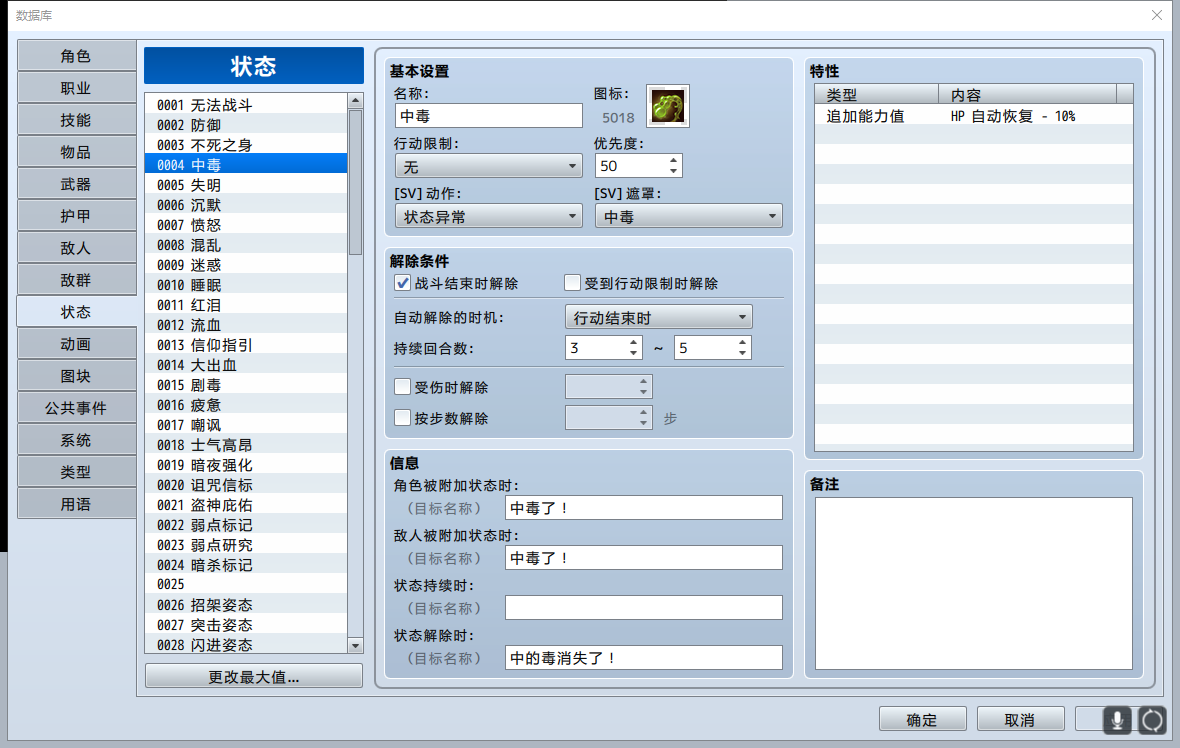Select state 0015 剧毒
1180x748 pixels.
[246, 385]
